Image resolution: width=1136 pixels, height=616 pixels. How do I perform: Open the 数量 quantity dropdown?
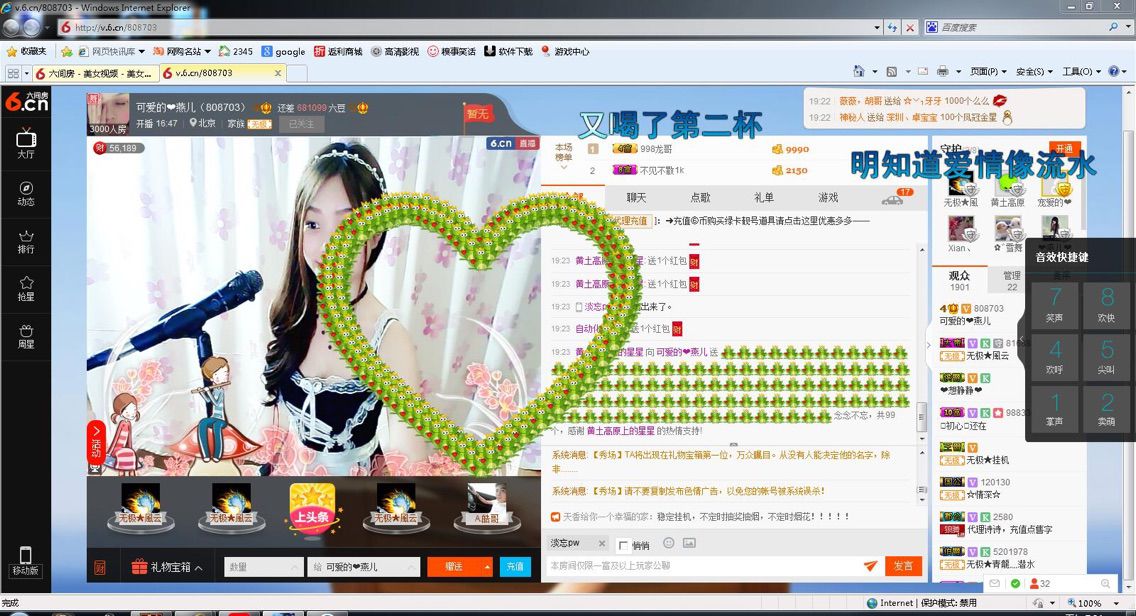pos(263,567)
